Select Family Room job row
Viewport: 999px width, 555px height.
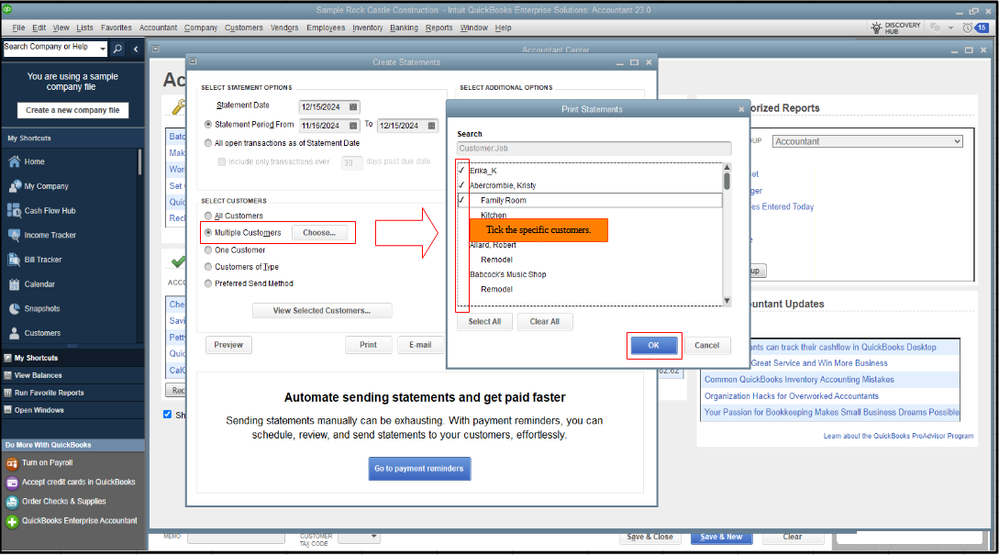(590, 200)
